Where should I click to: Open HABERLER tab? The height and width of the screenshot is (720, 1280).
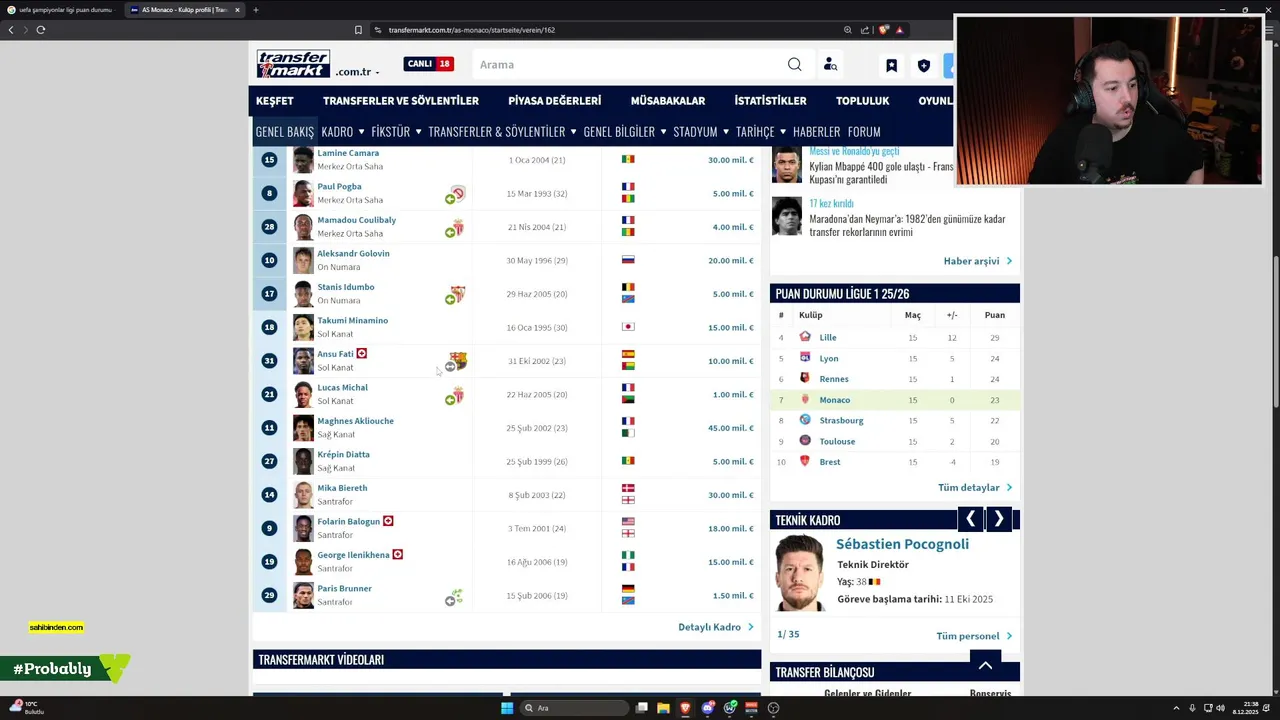[x=816, y=131]
